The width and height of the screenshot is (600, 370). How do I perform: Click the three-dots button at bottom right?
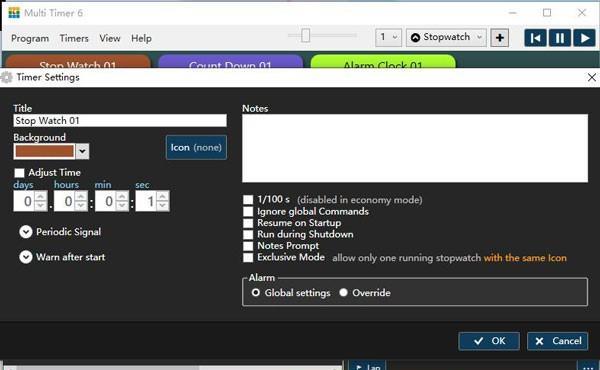click(588, 365)
